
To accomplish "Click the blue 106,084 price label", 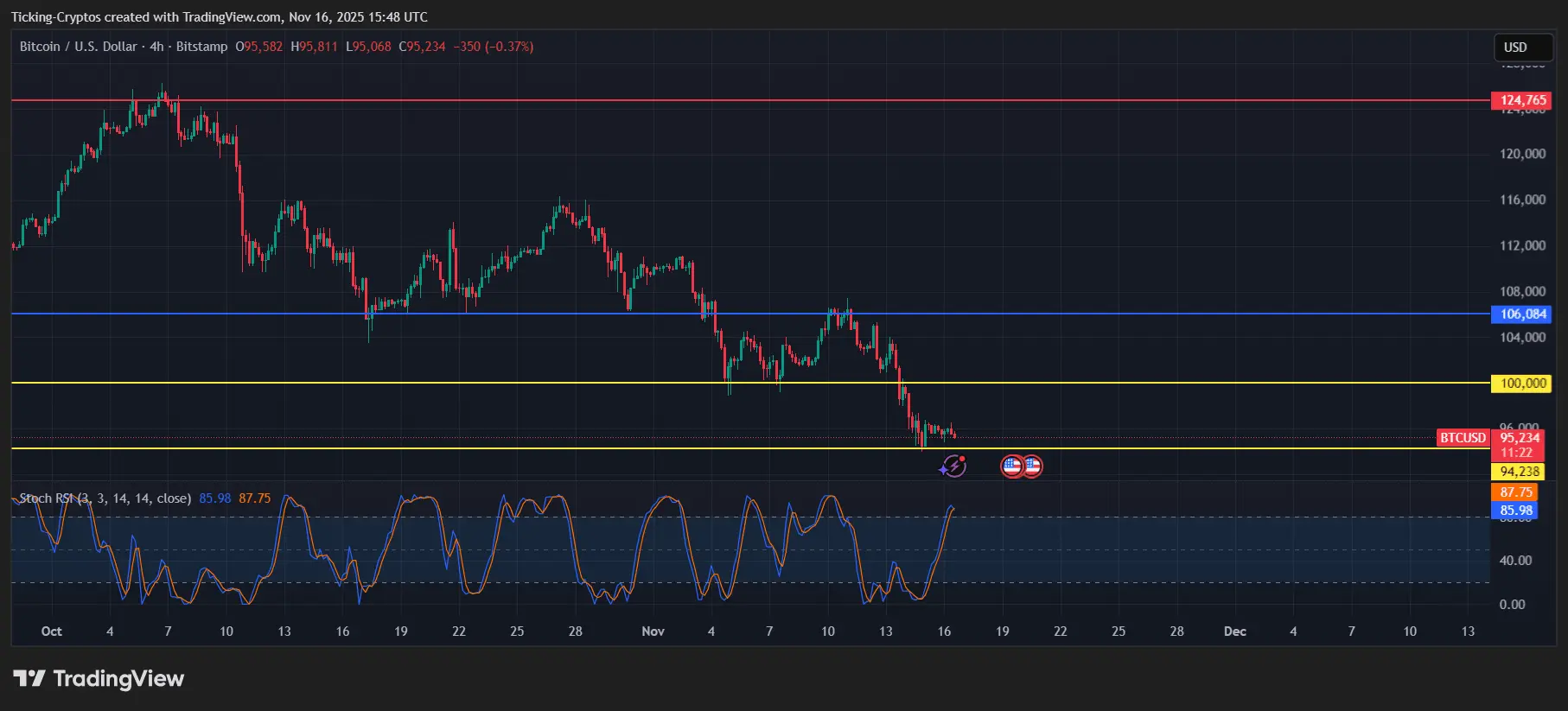I will coord(1522,314).
